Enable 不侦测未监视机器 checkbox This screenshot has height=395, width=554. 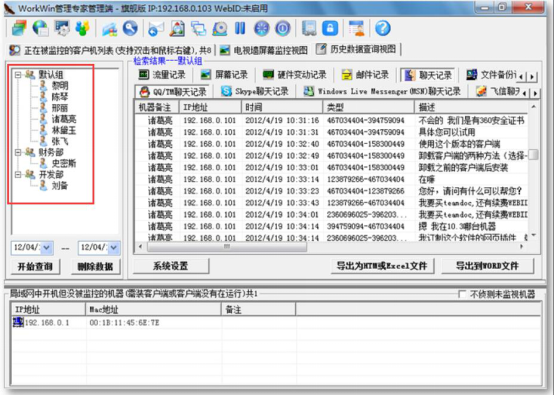(462, 294)
